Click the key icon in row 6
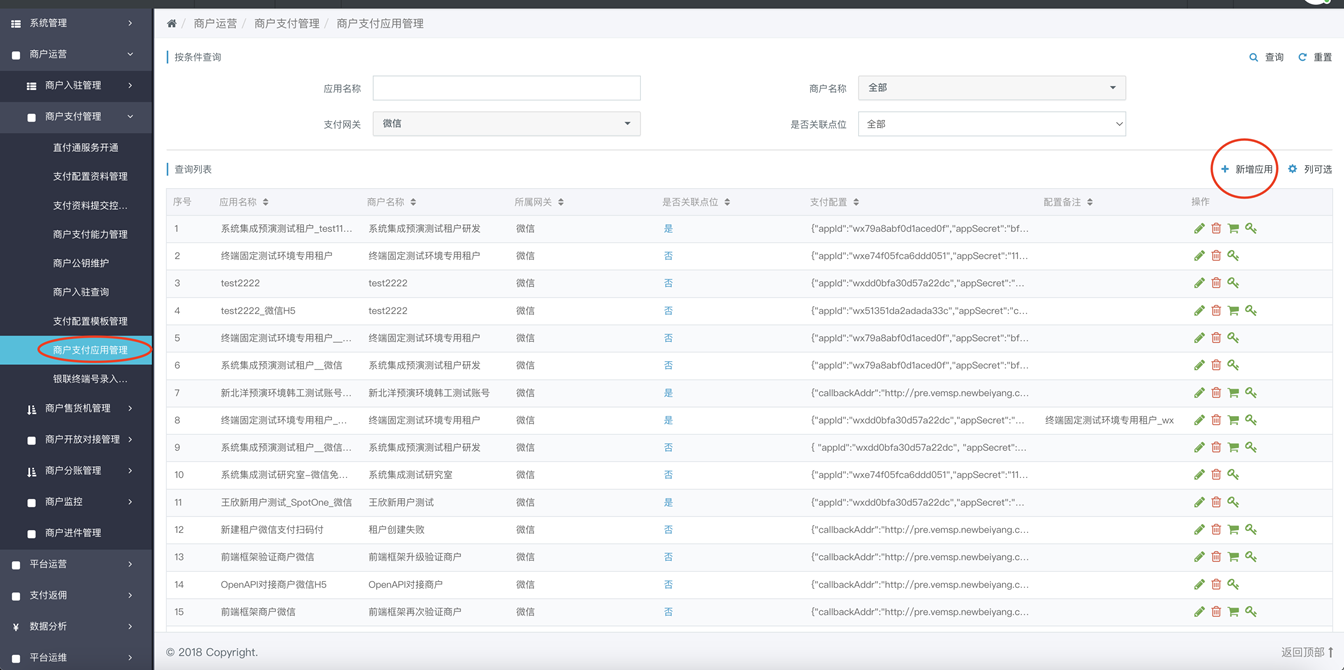Viewport: 1344px width, 670px height. pyautogui.click(x=1233, y=365)
